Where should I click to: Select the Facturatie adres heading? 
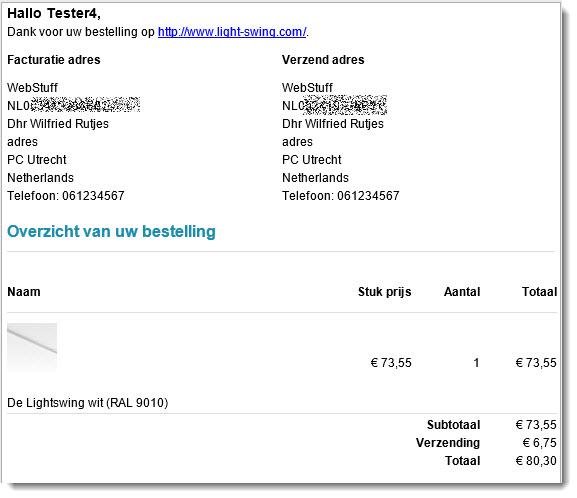point(54,60)
